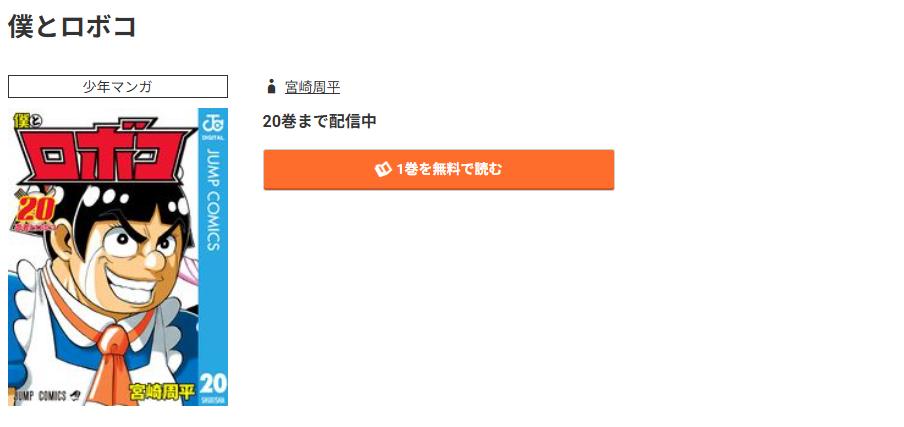The height and width of the screenshot is (427, 904).
Task: Click the JC Digital logo on the cover spine
Action: point(213,126)
